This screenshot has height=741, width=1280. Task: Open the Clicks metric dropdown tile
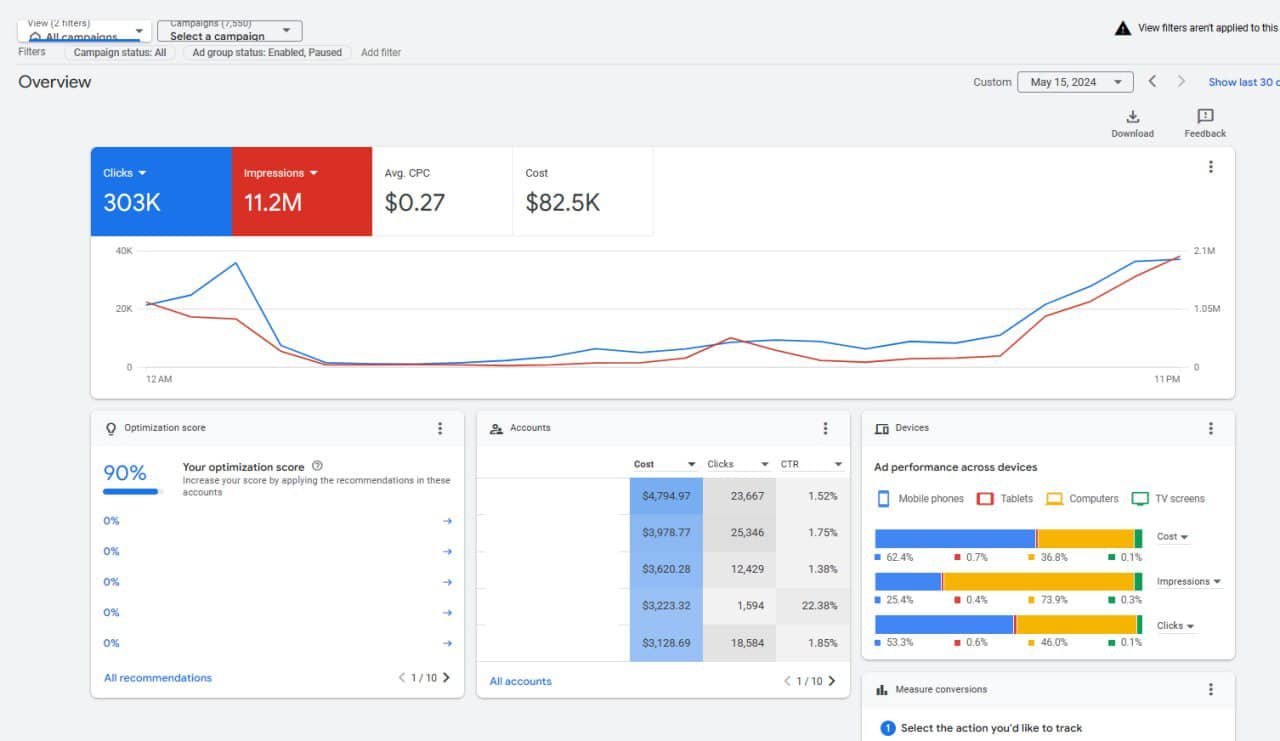tap(161, 191)
